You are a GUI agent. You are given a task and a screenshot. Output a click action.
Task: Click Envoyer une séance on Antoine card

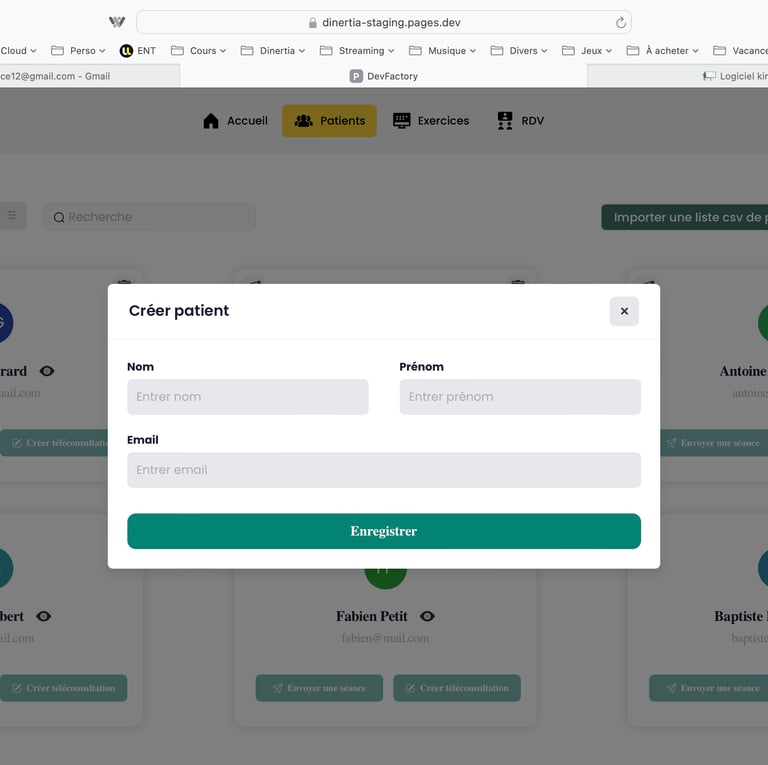(x=713, y=443)
